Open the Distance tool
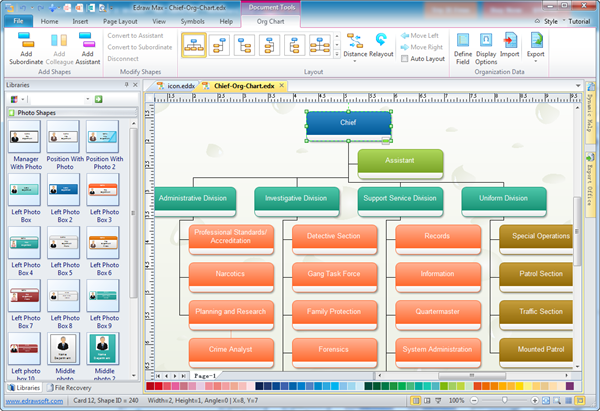The height and width of the screenshot is (411, 600). click(x=355, y=45)
